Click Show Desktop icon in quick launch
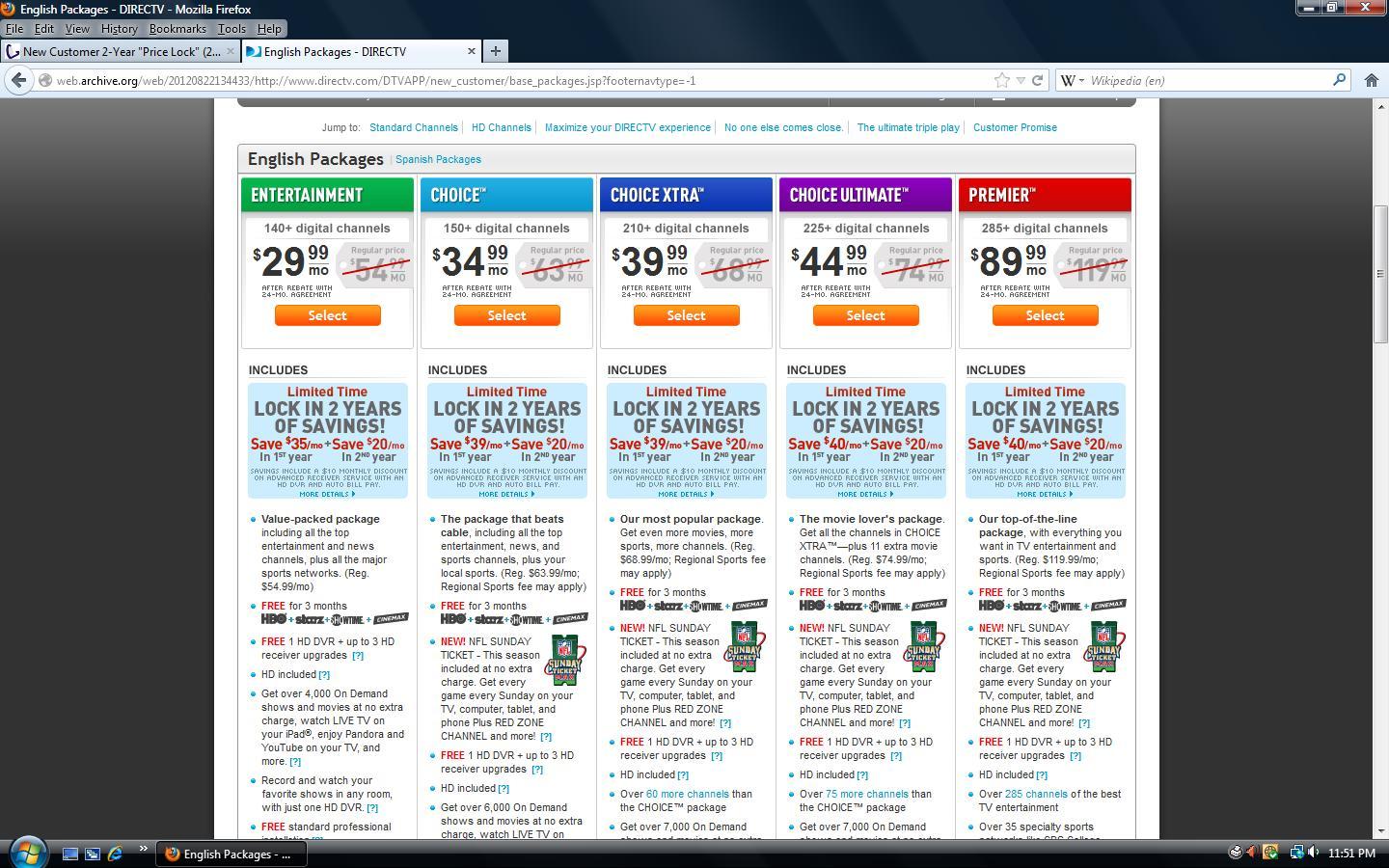 tap(70, 854)
